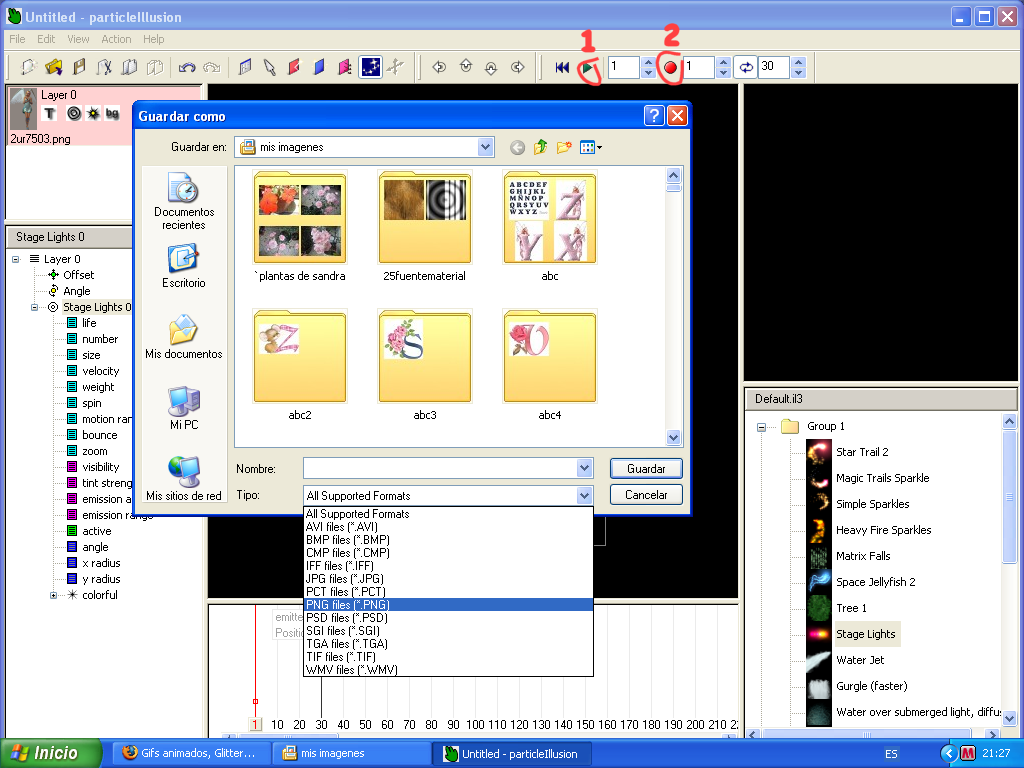This screenshot has width=1024, height=768.
Task: Click the New project toolbar icon
Action: click(27, 67)
